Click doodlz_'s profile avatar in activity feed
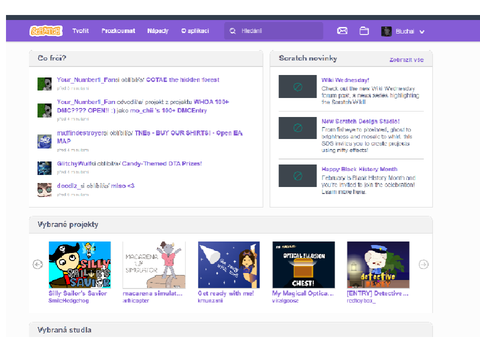 (44, 190)
